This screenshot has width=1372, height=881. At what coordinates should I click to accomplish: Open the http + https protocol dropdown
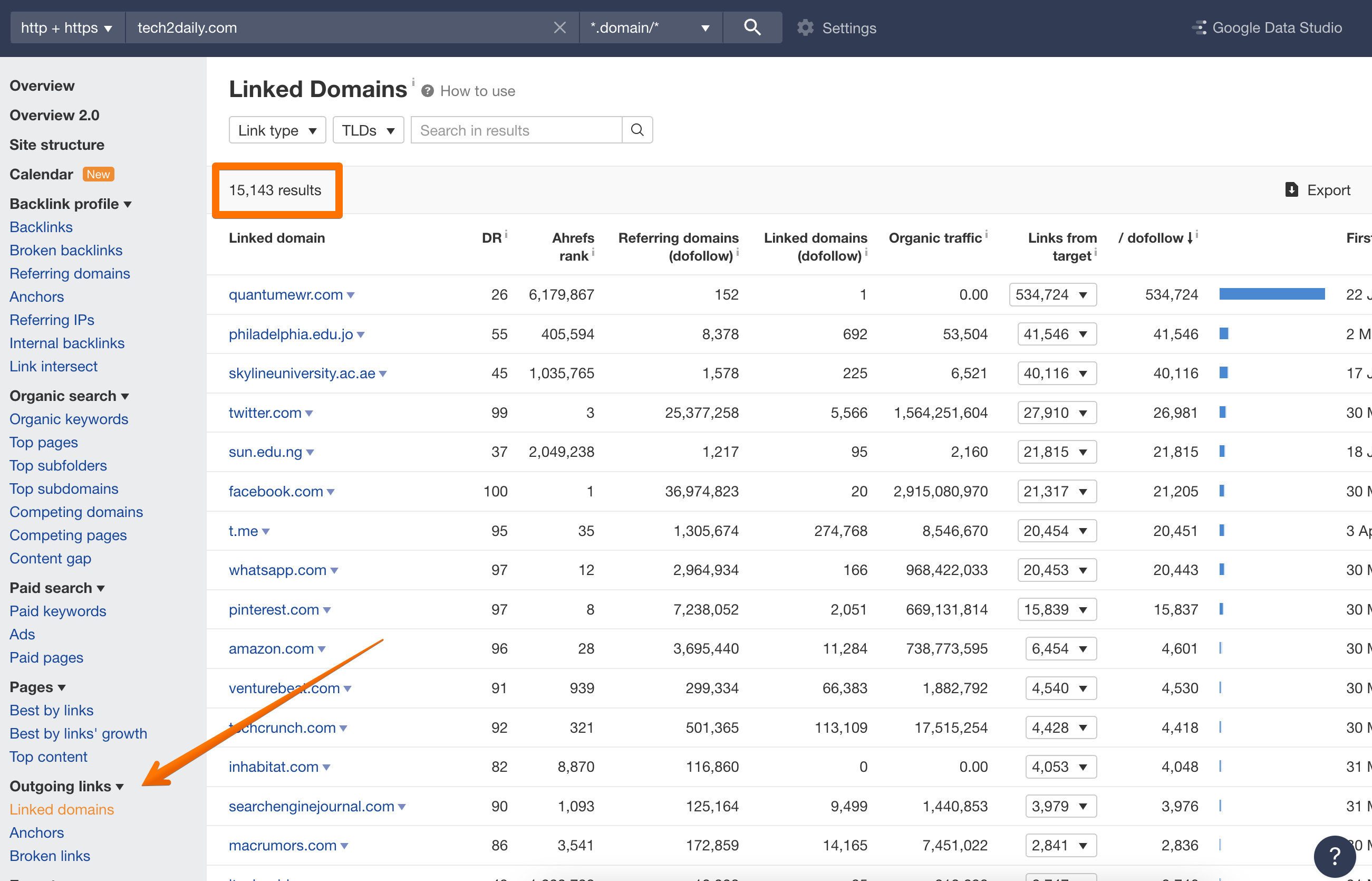click(66, 27)
